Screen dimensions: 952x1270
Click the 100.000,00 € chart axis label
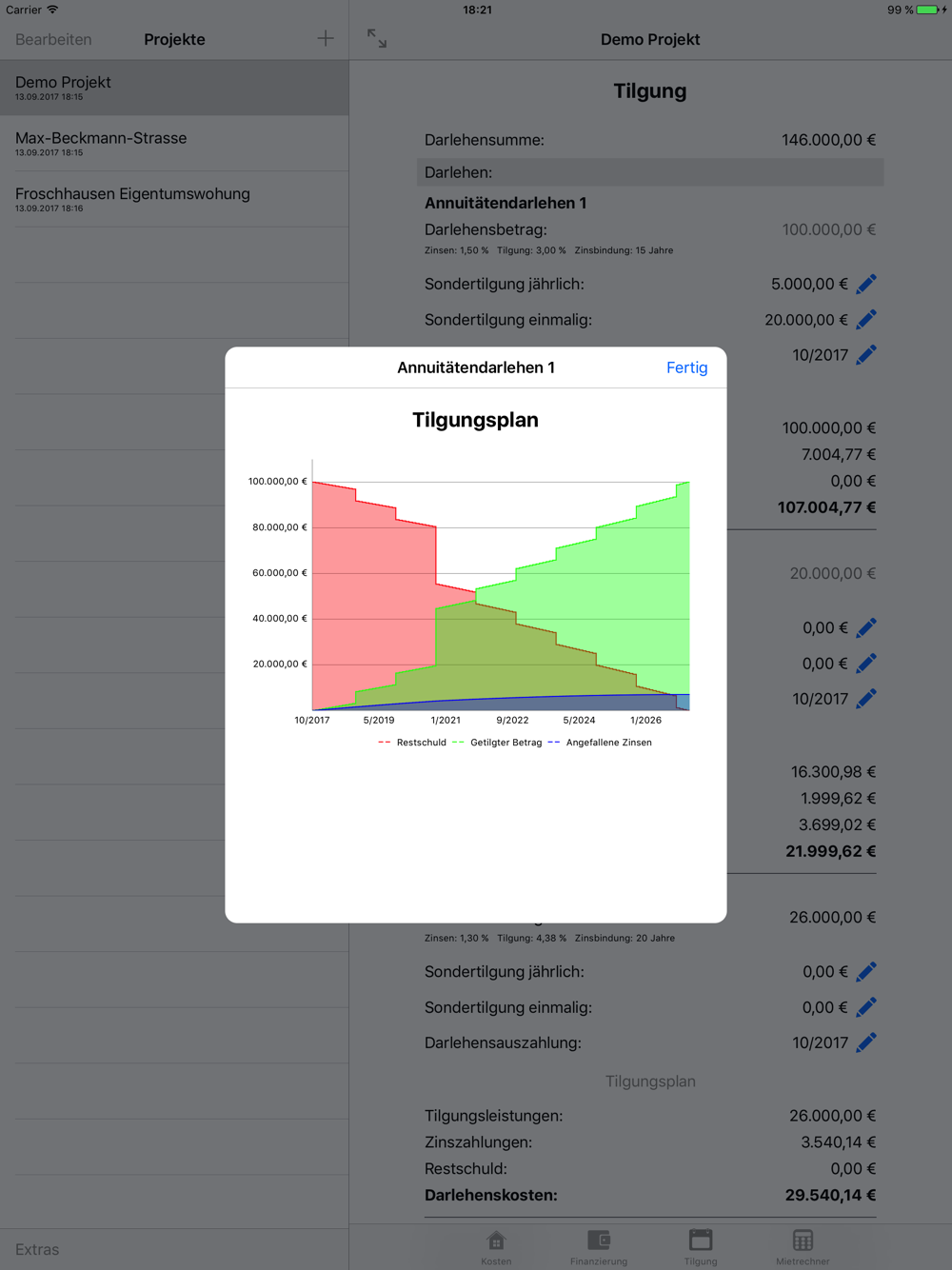[x=278, y=482]
